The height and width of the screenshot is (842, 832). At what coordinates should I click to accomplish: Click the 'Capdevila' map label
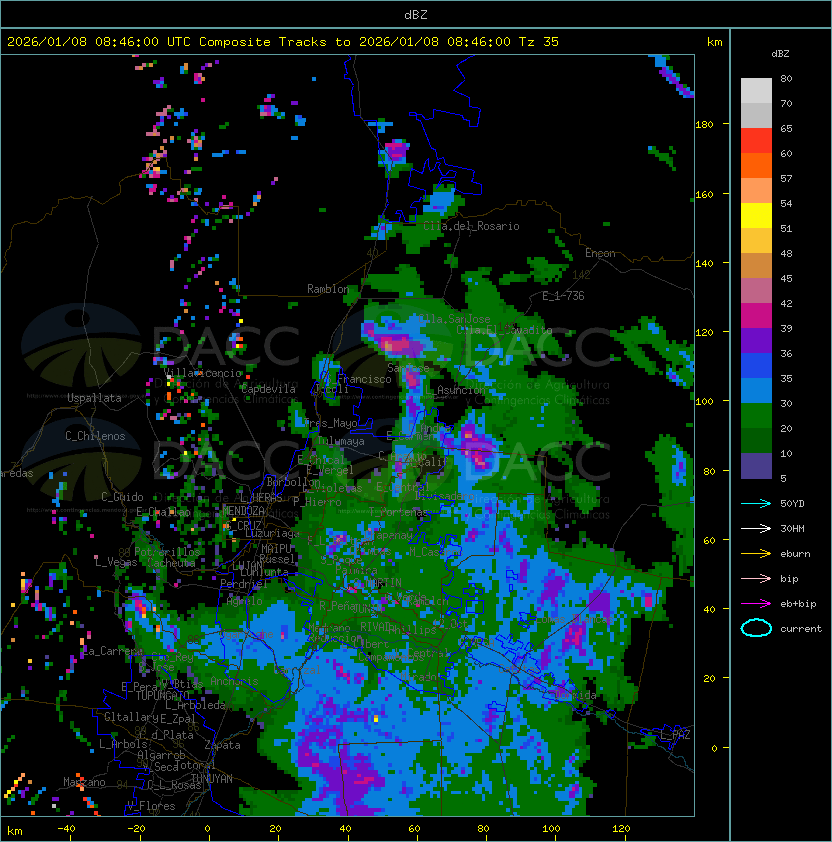click(x=269, y=389)
